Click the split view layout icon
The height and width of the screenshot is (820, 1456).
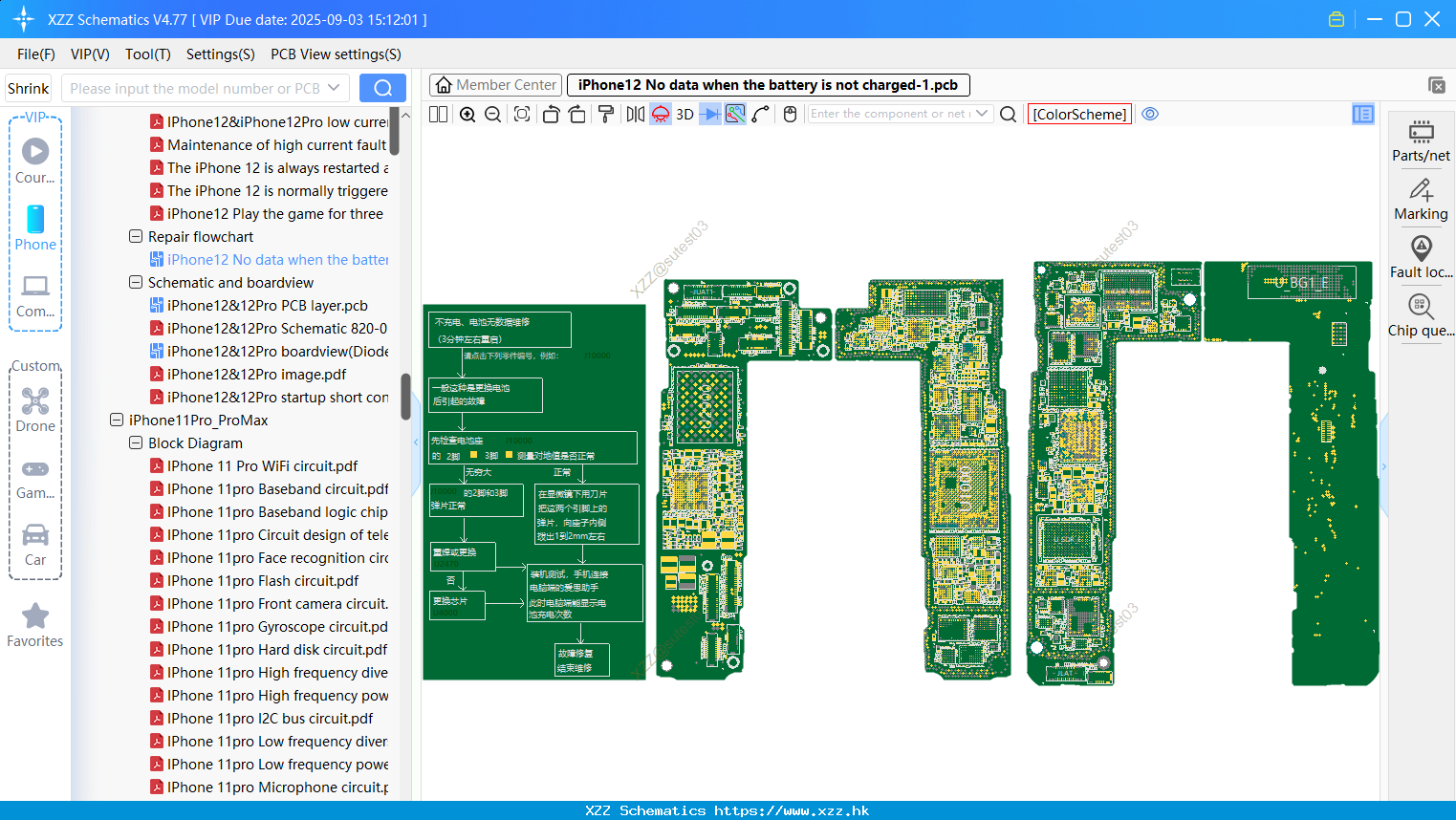(x=438, y=114)
